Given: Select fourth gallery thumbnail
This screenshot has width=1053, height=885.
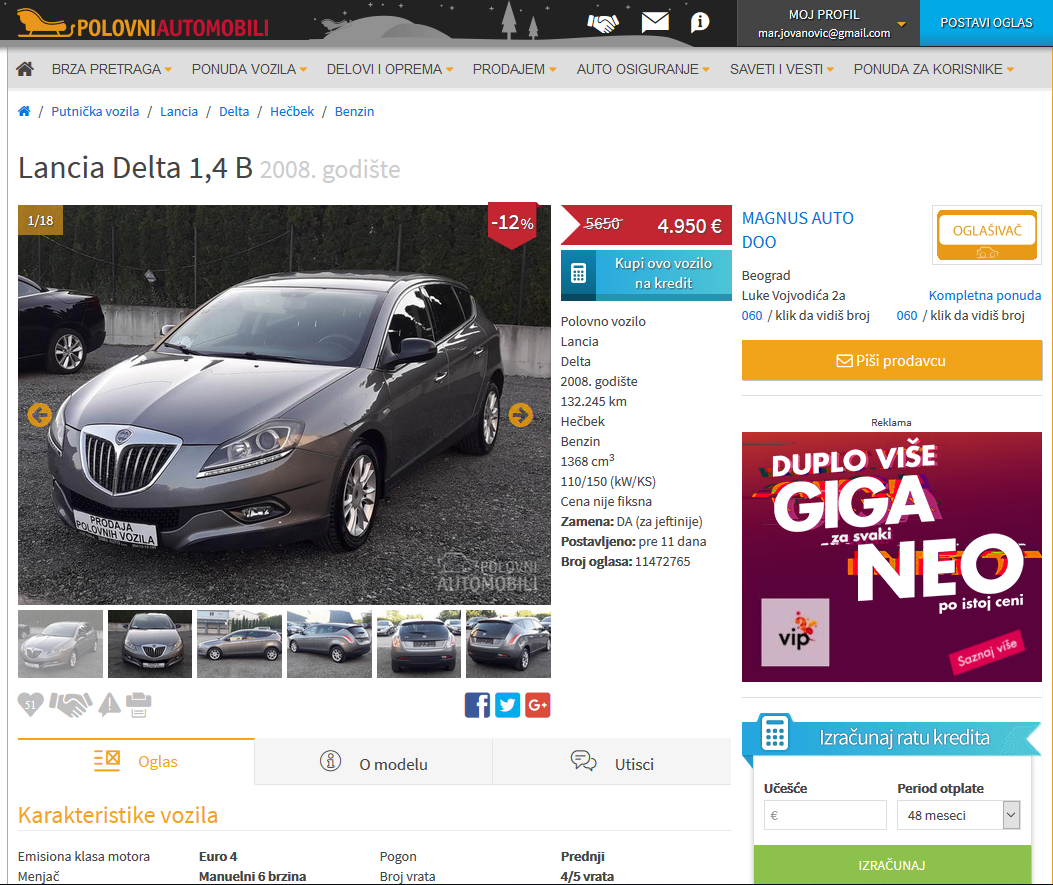Looking at the screenshot, I should (x=329, y=644).
